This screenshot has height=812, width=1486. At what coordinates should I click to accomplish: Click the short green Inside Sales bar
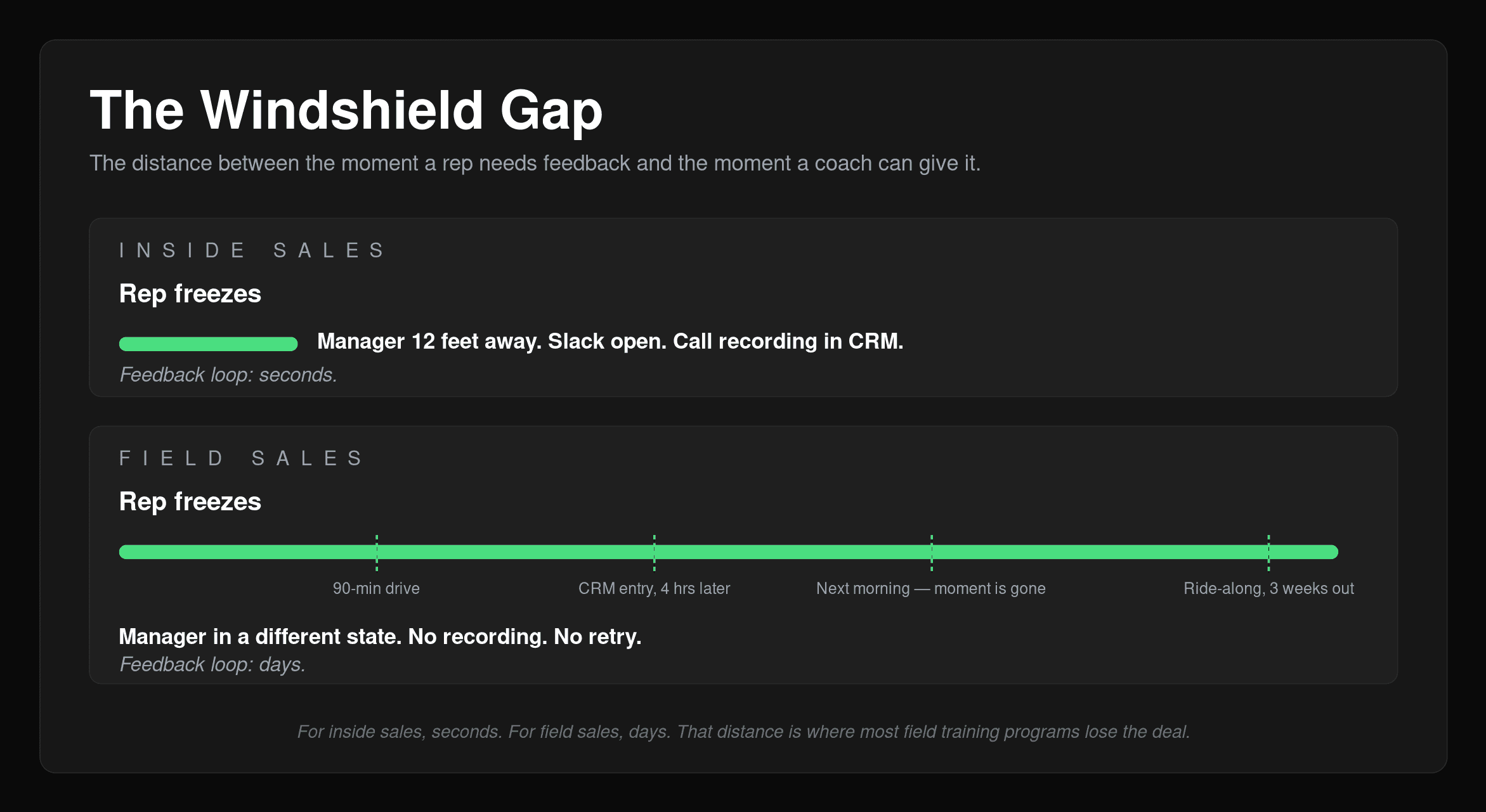(x=208, y=344)
